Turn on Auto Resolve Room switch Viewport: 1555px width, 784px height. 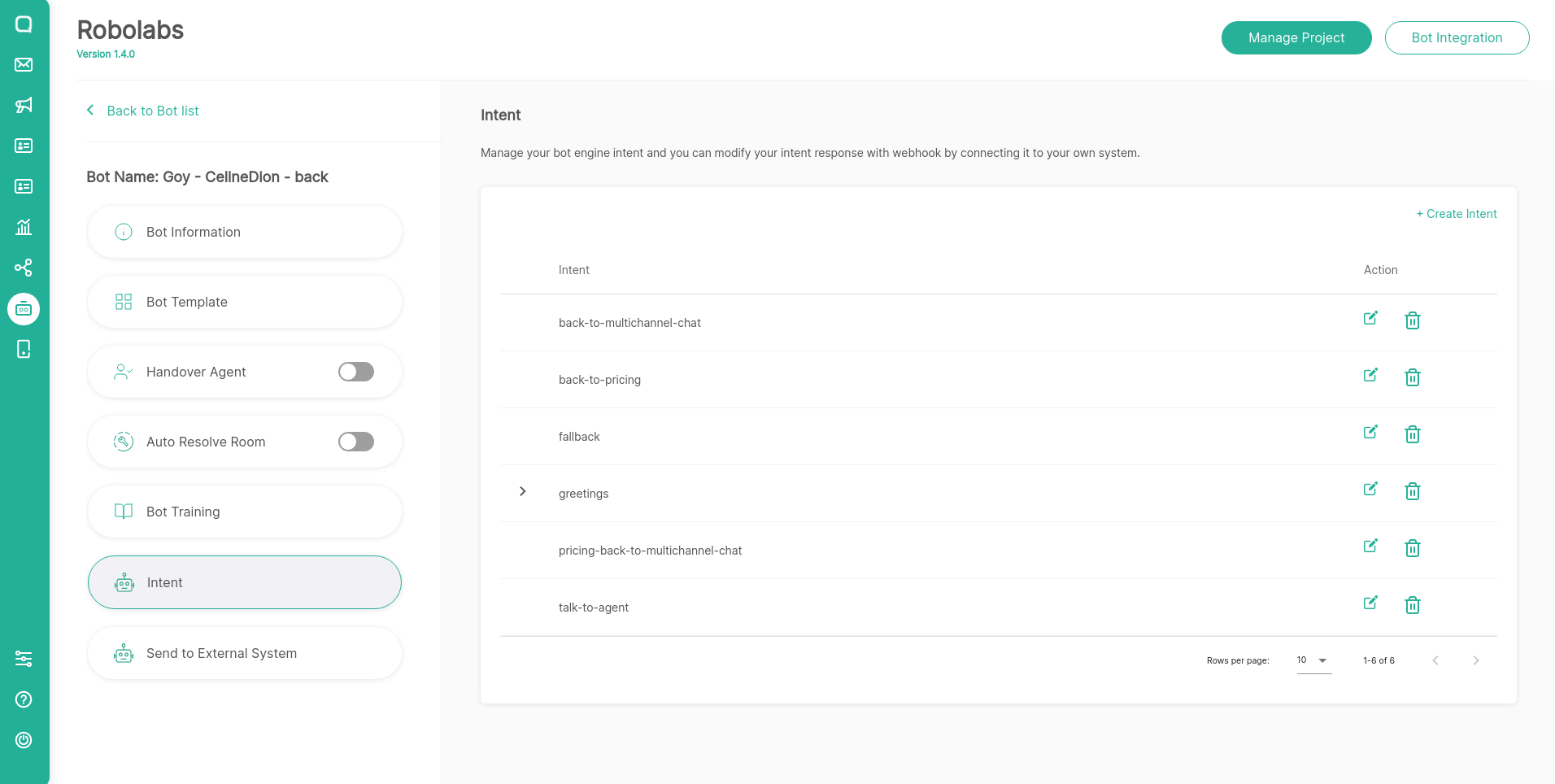[356, 442]
